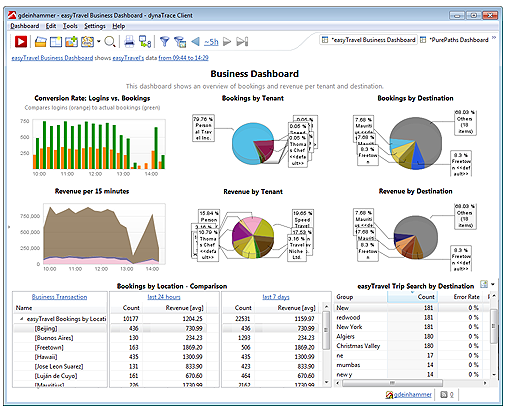
Task: Sort the Trip Search table by the Group column header
Action: 361,297
